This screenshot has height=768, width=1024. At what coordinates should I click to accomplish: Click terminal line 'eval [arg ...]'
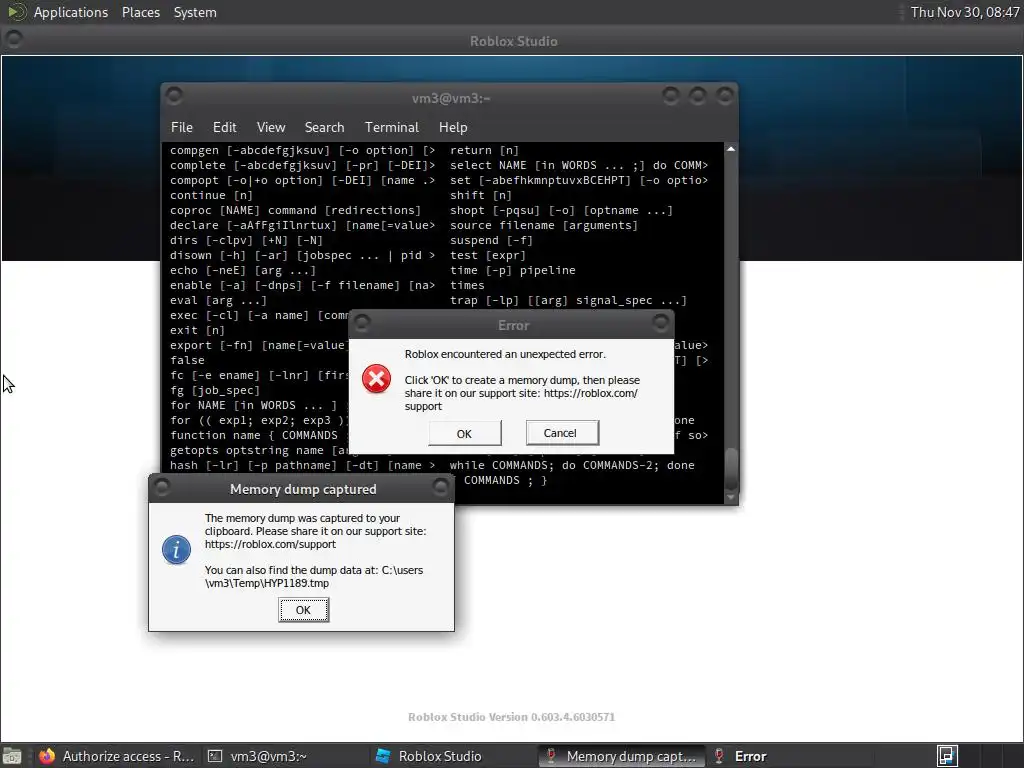click(218, 300)
